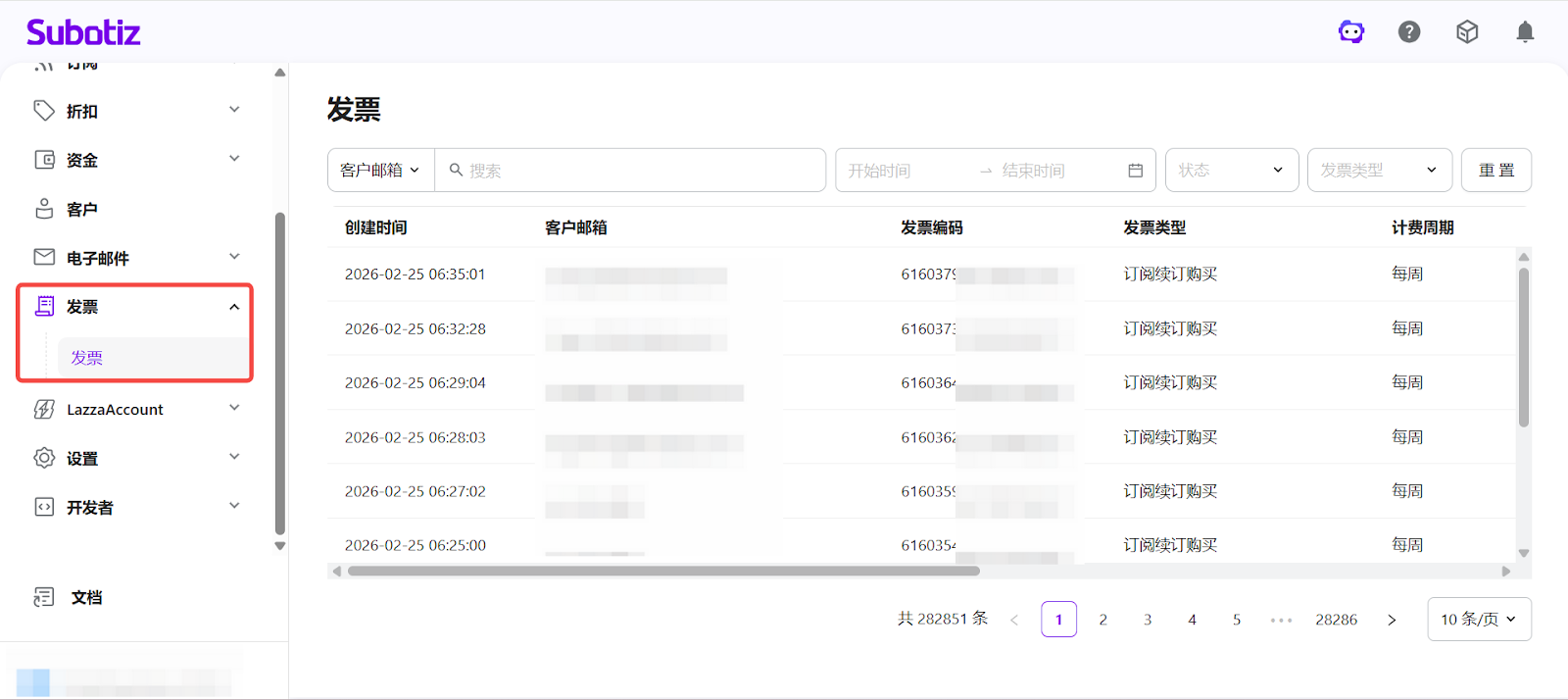Click the horizontal table scrollbar
Screen dimensions: 1568x700
tap(663, 571)
